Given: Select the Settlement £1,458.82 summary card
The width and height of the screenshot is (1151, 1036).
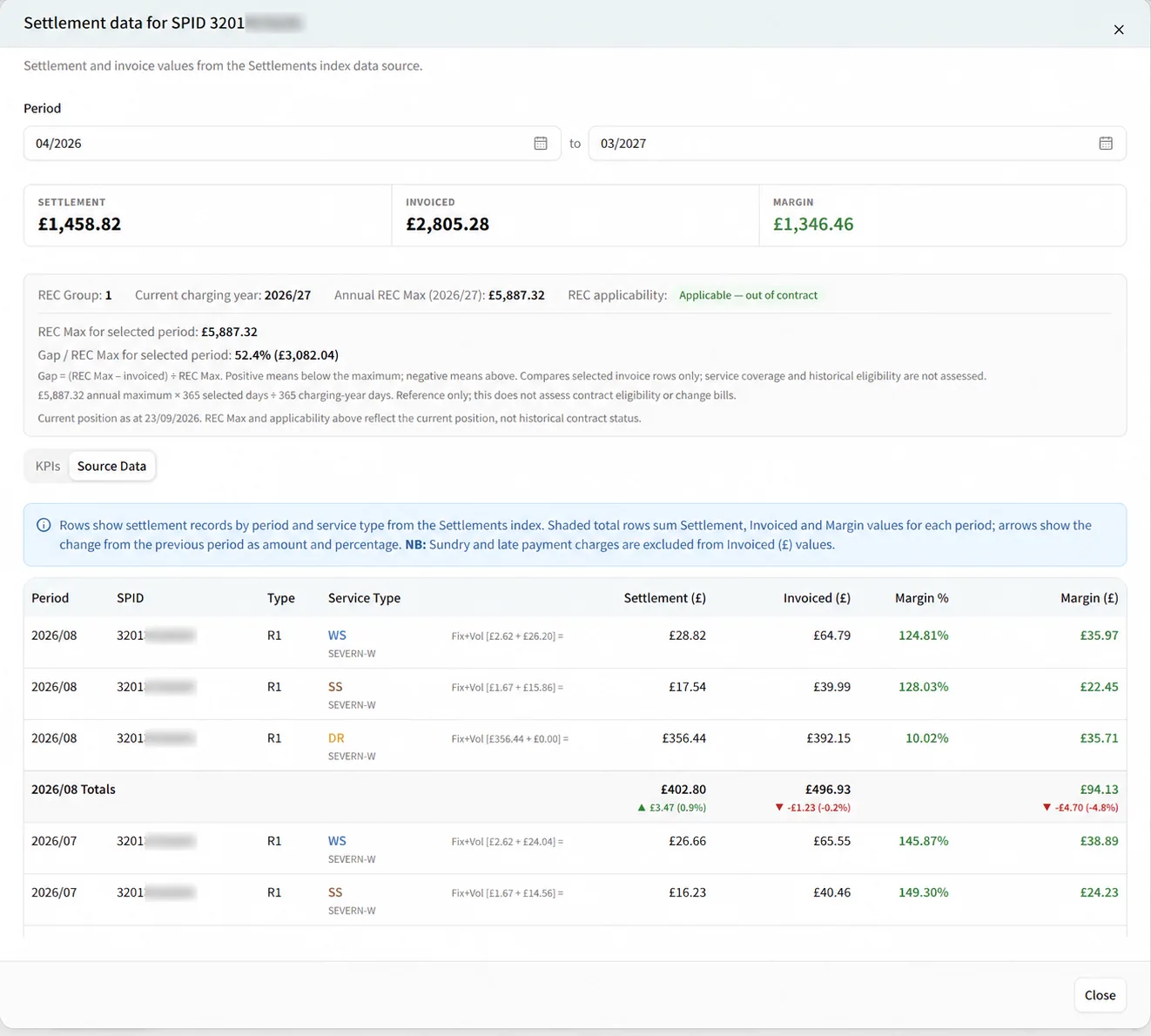Looking at the screenshot, I should [x=207, y=215].
